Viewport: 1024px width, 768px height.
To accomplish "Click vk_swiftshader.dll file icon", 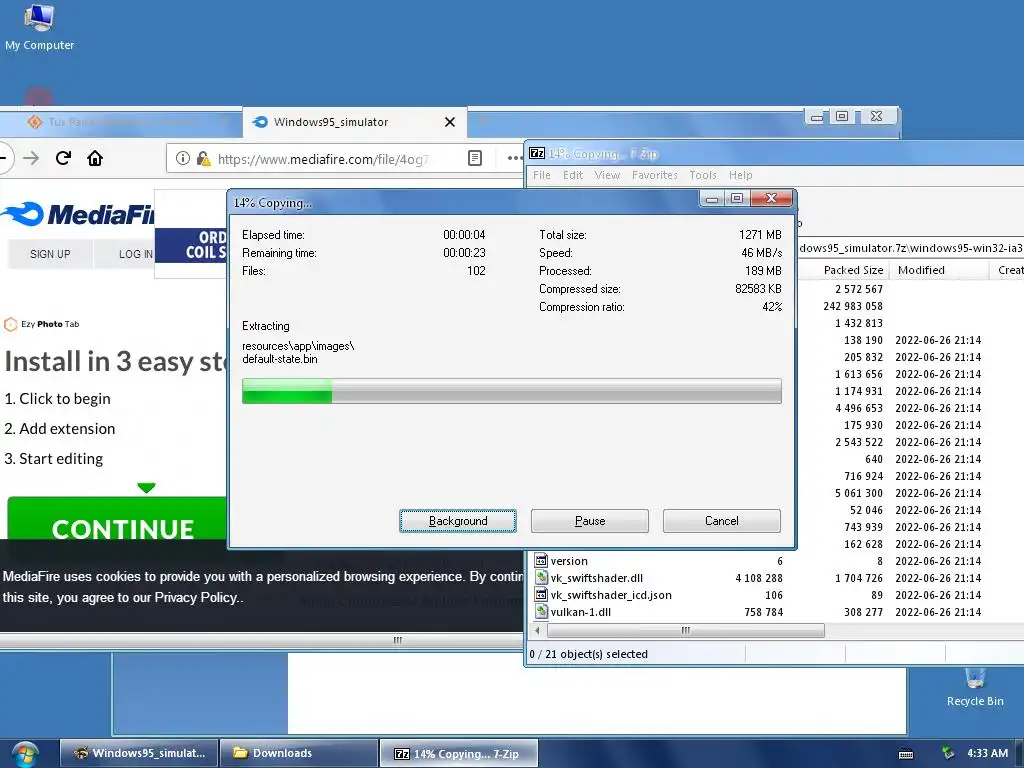I will [x=541, y=577].
